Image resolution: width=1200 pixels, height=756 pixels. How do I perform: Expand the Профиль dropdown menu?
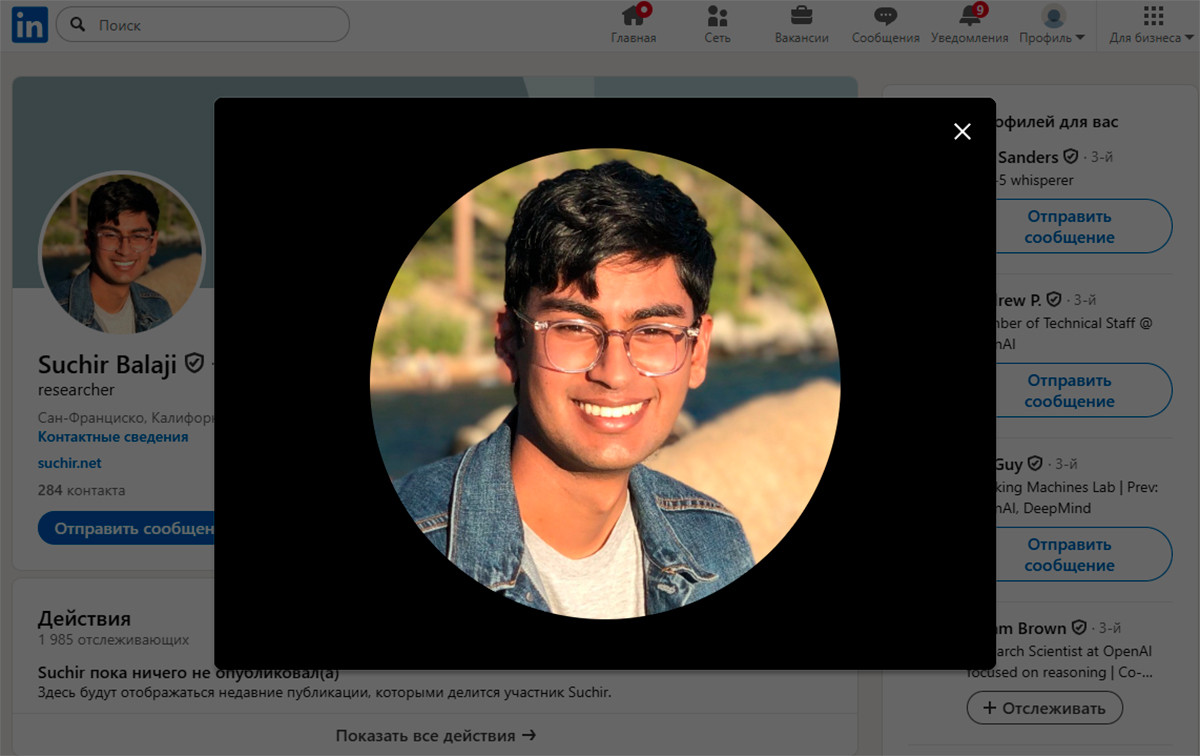point(1052,26)
